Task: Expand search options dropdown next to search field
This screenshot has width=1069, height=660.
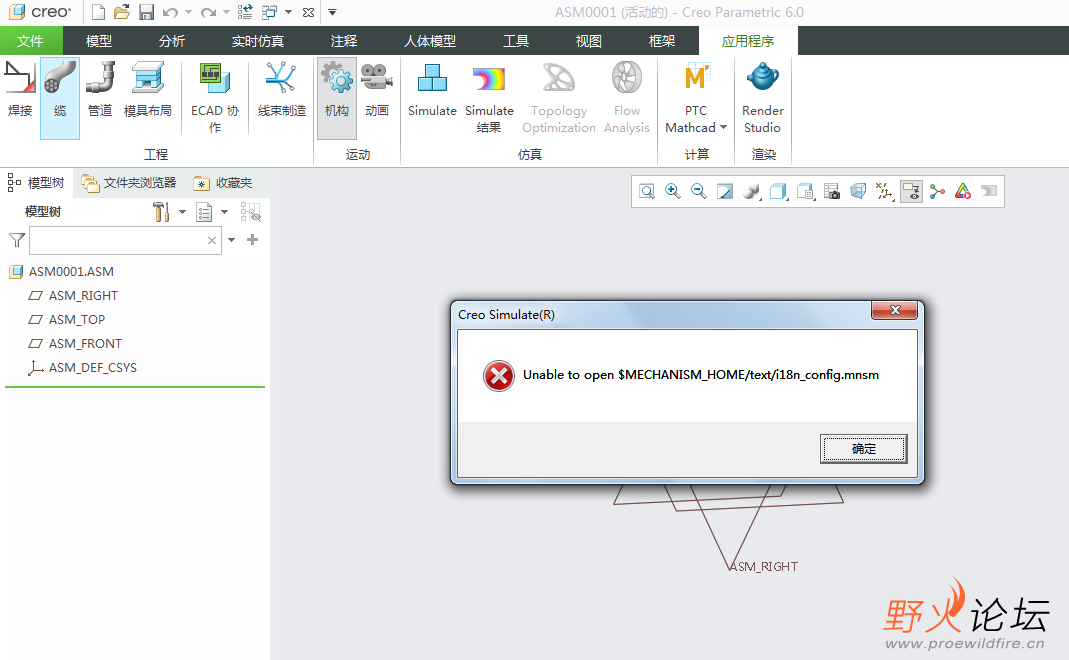Action: pos(232,240)
